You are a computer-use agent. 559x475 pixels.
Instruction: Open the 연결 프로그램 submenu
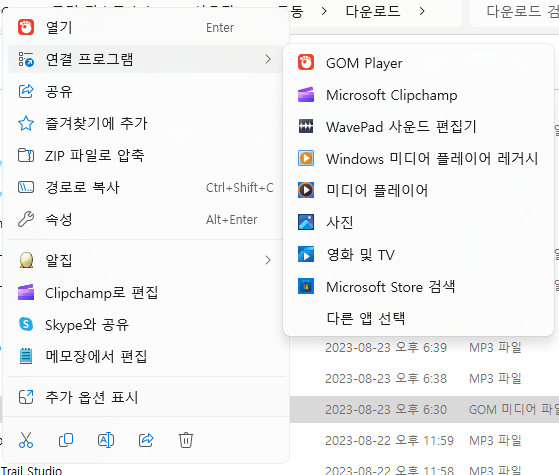pyautogui.click(x=145, y=59)
